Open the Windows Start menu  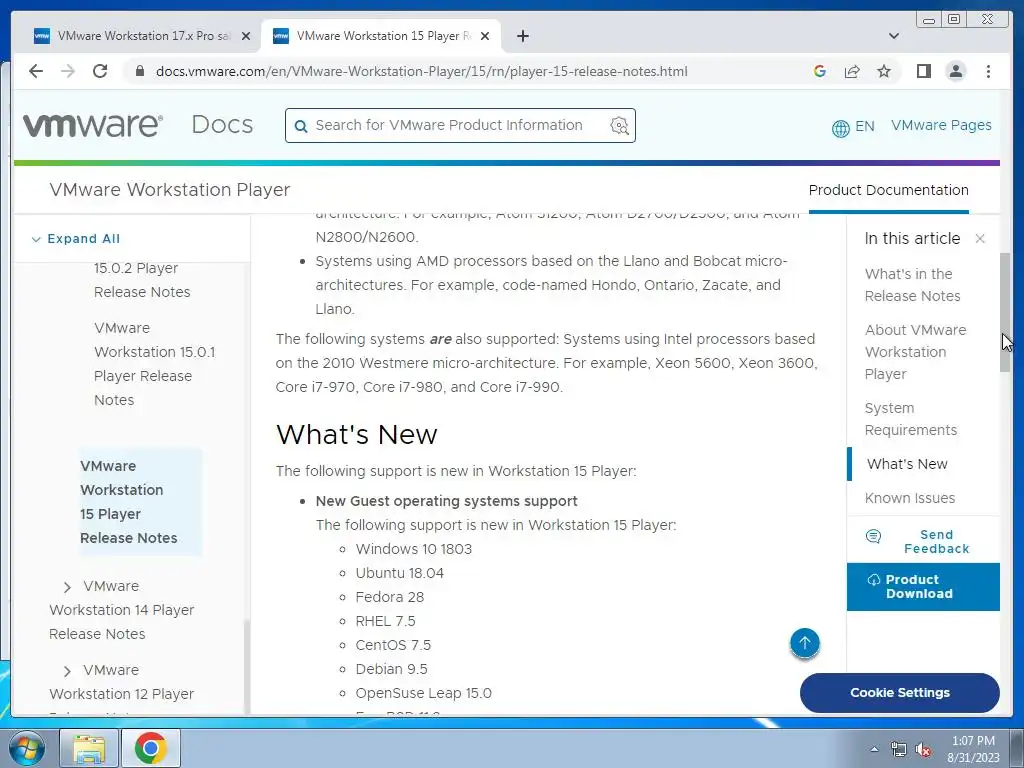pos(25,748)
